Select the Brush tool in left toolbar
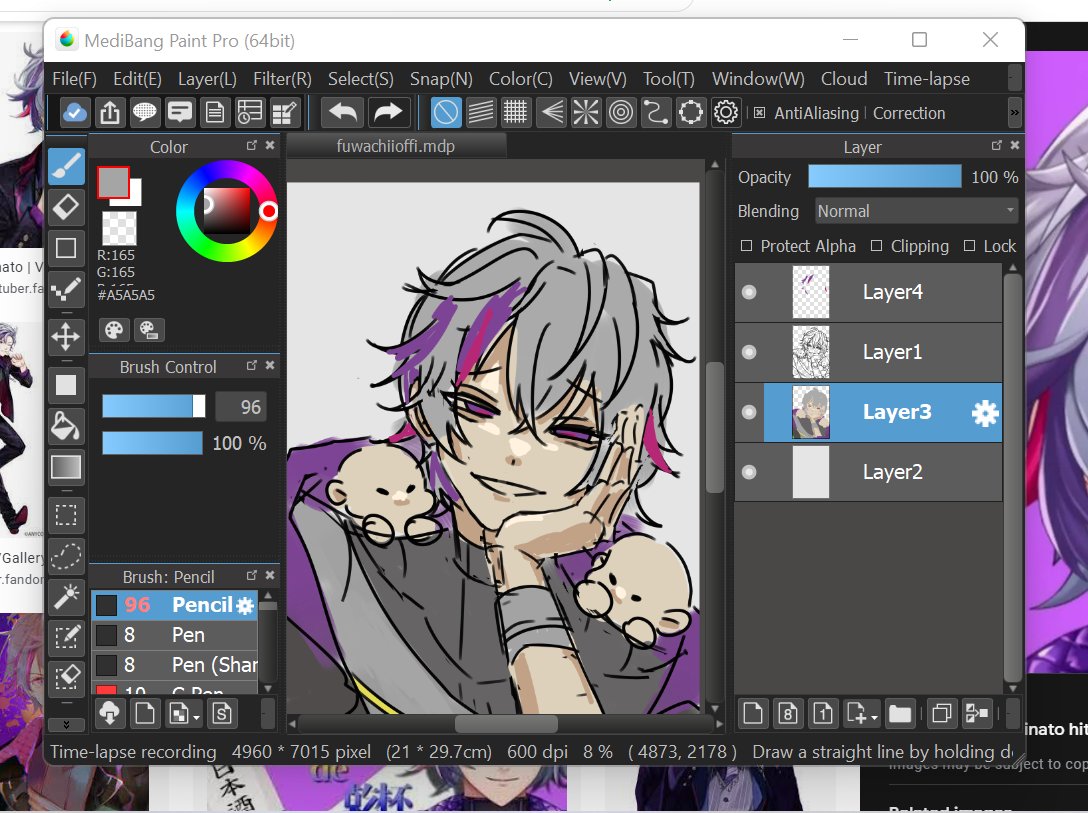Viewport: 1088px width, 813px height. pyautogui.click(x=67, y=166)
